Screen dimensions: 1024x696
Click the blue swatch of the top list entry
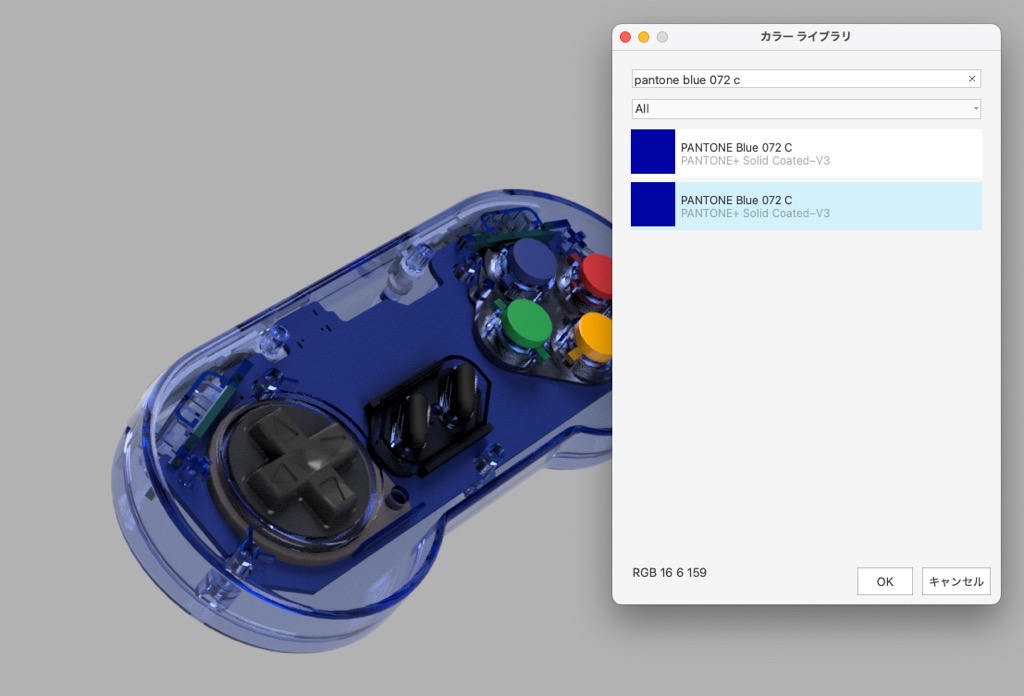coord(652,151)
